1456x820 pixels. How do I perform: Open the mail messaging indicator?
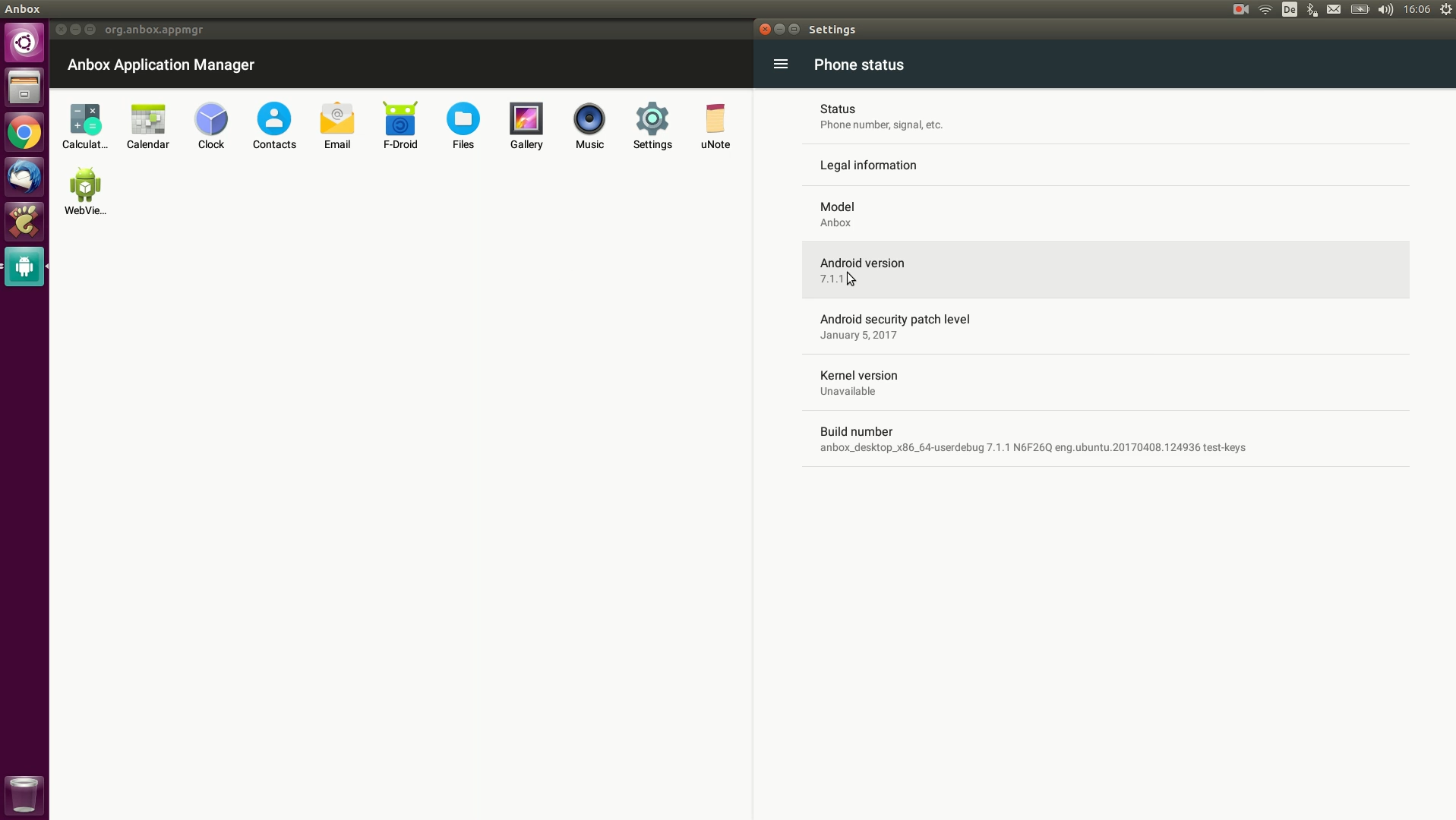1334,9
